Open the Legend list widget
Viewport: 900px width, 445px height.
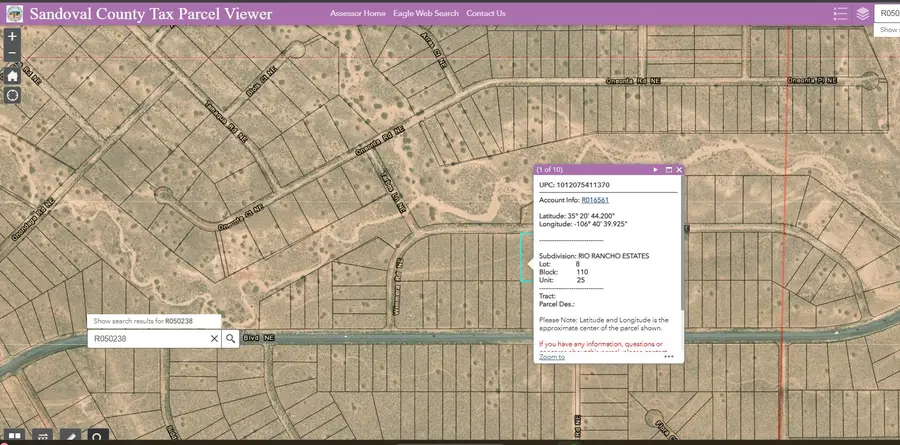click(840, 14)
